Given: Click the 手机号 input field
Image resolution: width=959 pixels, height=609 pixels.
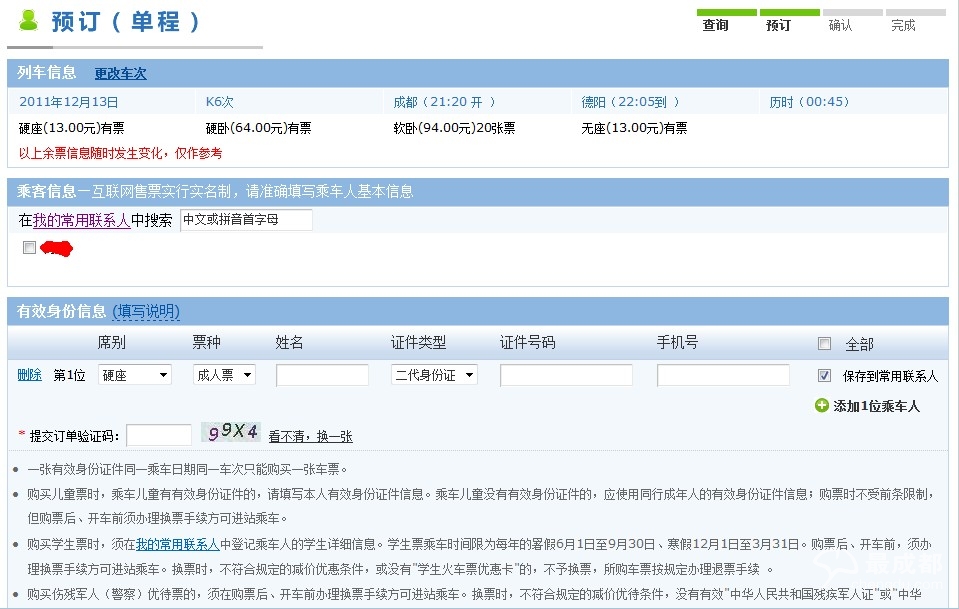Looking at the screenshot, I should pos(723,375).
